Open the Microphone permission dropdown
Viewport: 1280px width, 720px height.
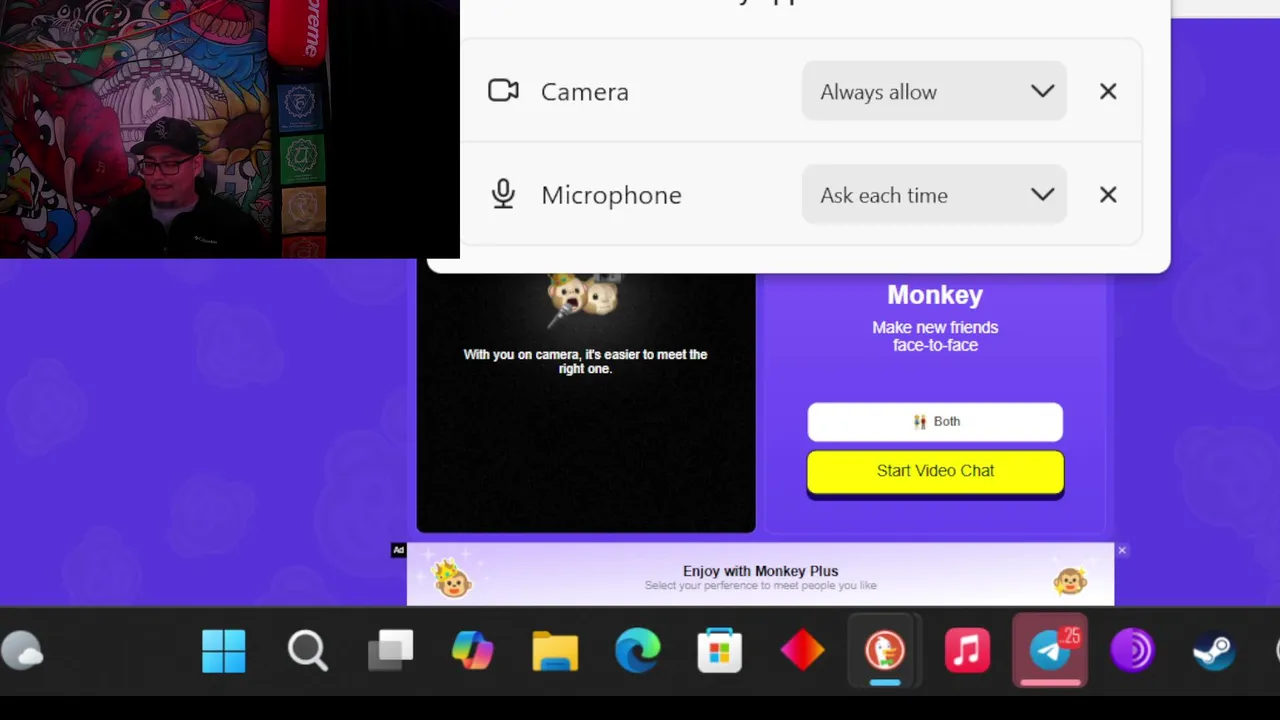click(934, 195)
